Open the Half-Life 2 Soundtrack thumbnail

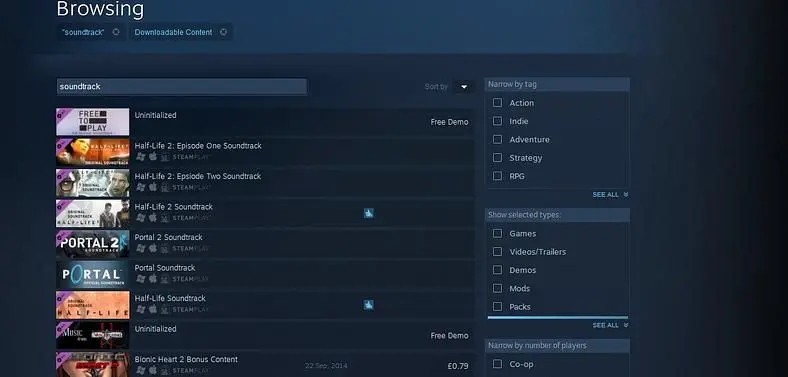tap(92, 214)
